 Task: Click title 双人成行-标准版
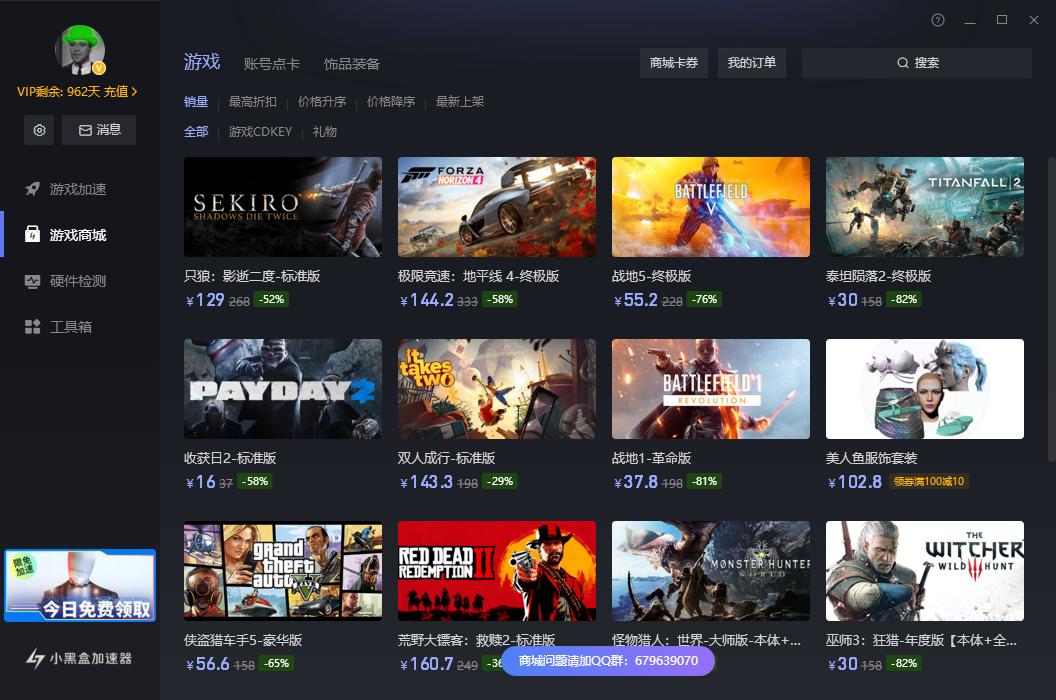(x=447, y=458)
